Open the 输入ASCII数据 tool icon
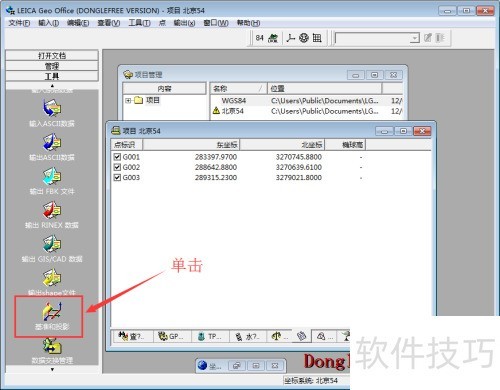Image resolution: width=500 pixels, height=390 pixels. (x=52, y=109)
